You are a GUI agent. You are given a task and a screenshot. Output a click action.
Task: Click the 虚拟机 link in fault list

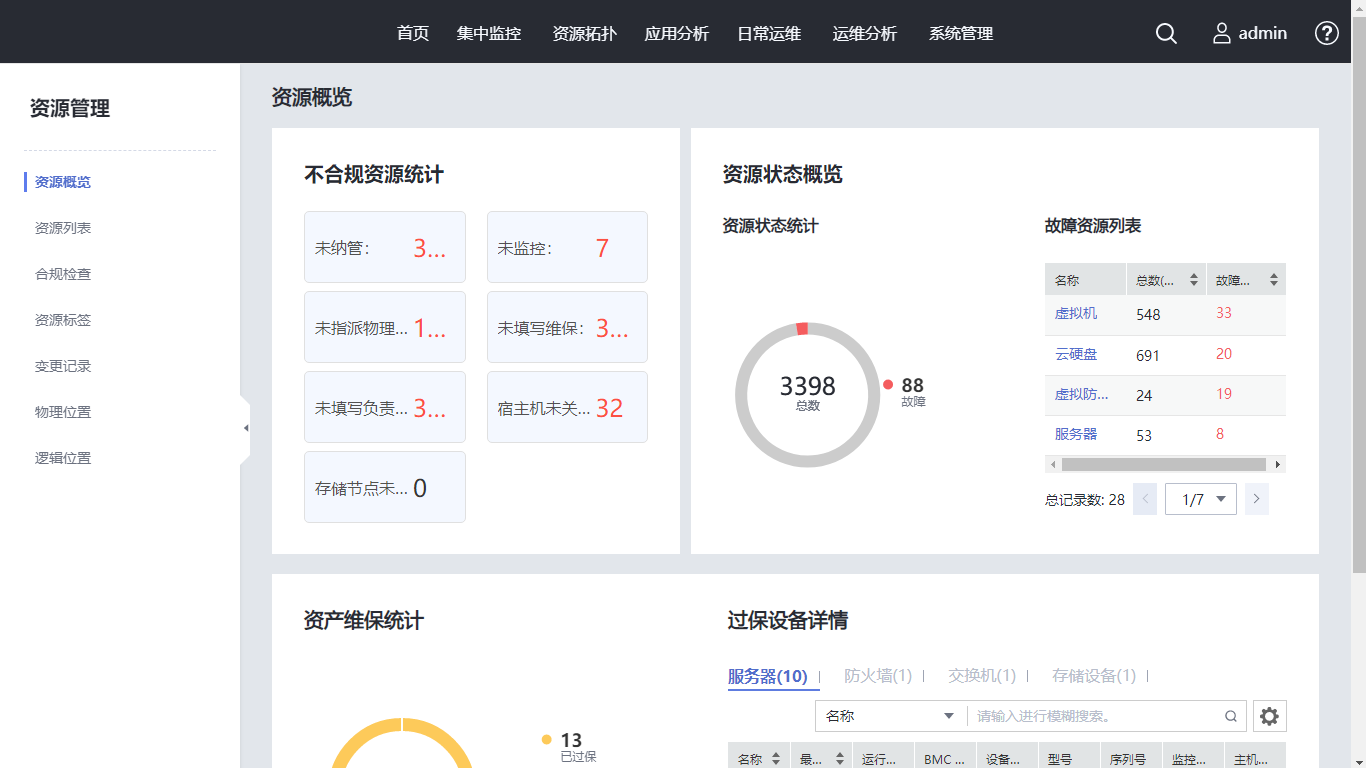pyautogui.click(x=1076, y=313)
